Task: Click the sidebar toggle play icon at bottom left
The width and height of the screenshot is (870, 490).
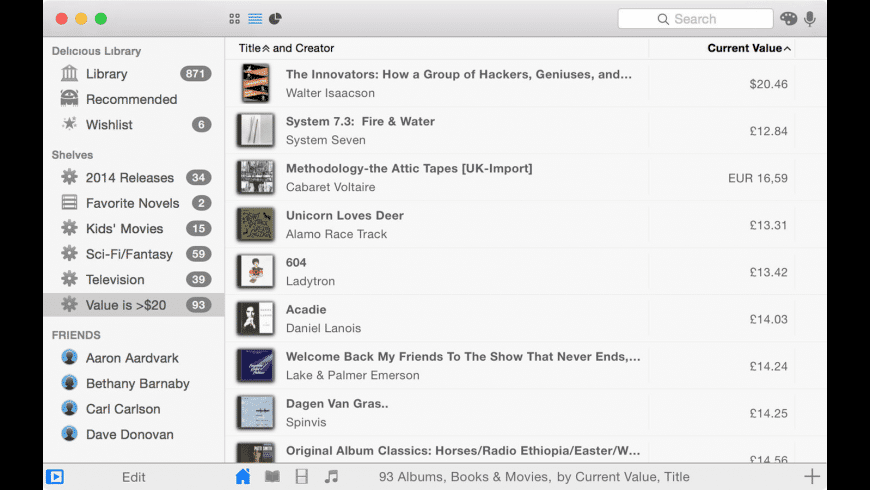Action: (x=55, y=477)
